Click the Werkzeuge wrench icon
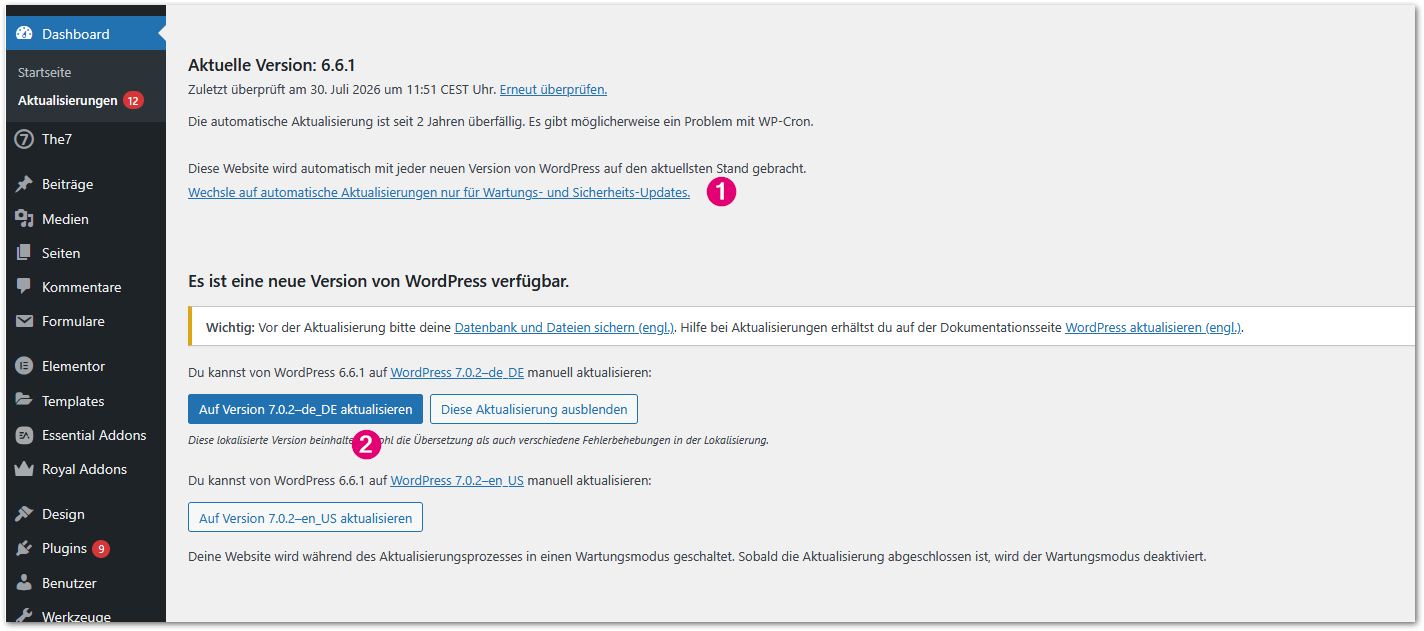This screenshot has height=631, width=1424. pos(24,617)
